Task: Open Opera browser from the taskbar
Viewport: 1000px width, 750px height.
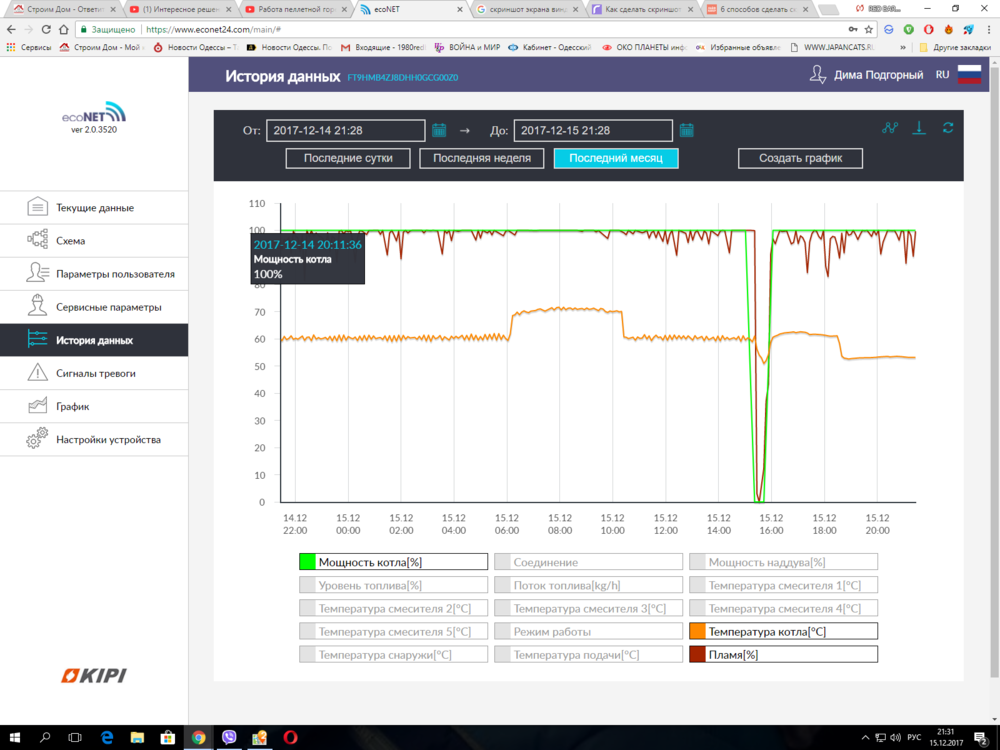Action: [290, 738]
